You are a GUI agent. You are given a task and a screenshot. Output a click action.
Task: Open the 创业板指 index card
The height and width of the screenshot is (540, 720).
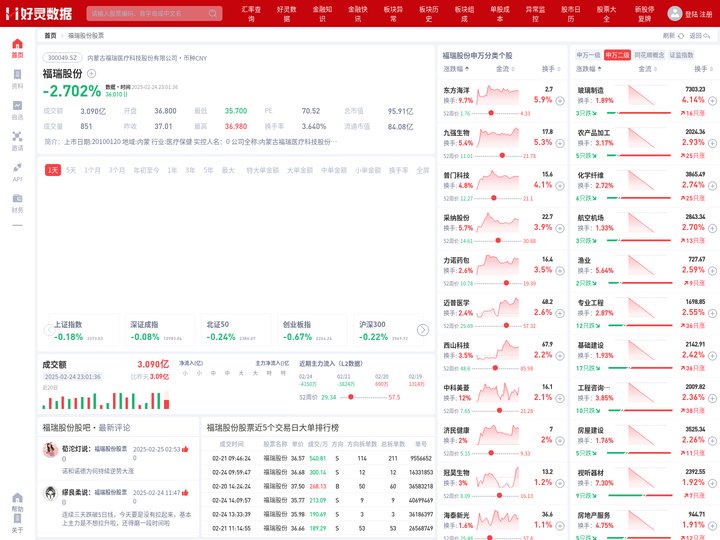point(310,330)
